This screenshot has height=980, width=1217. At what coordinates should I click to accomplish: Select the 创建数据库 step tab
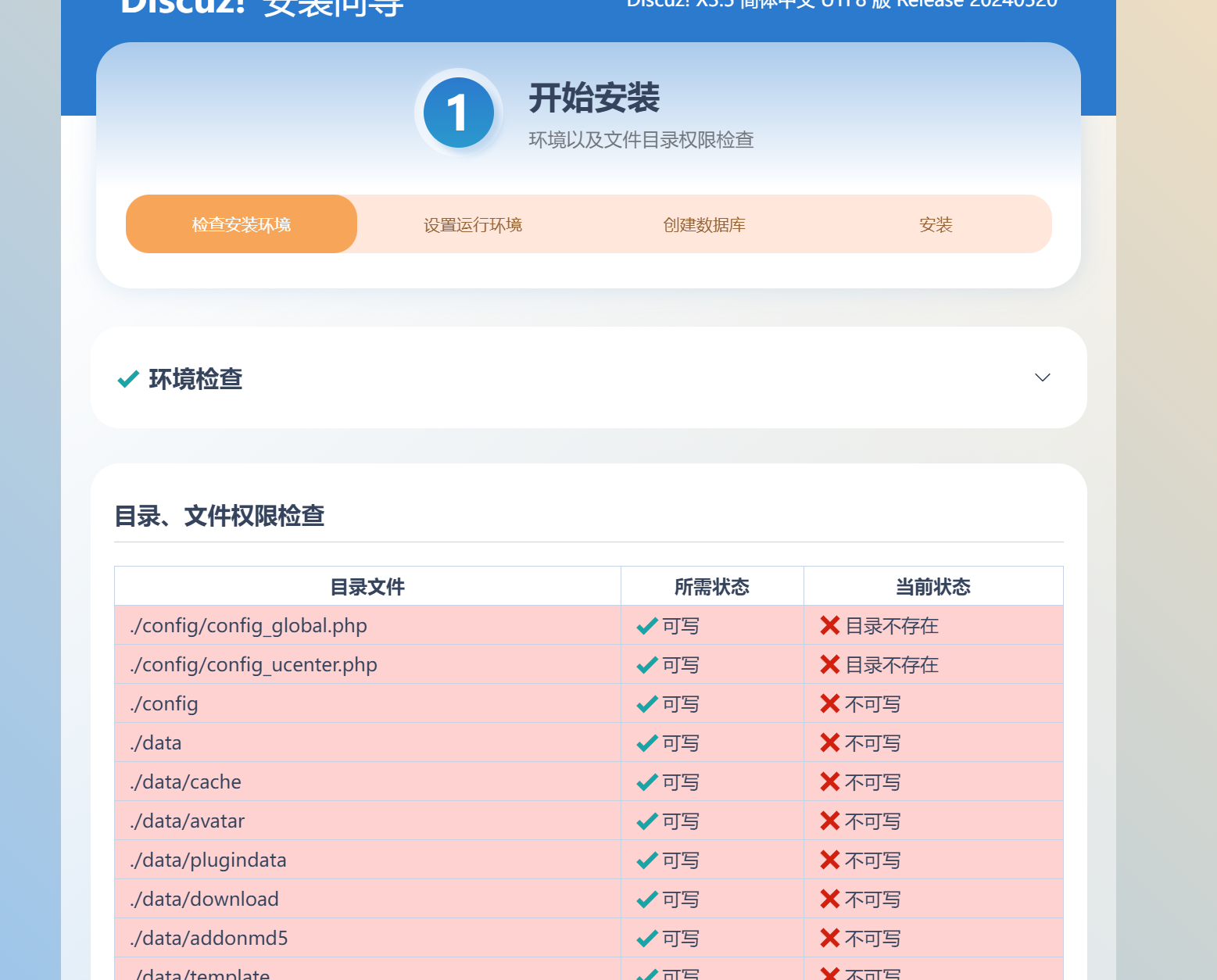coord(704,224)
